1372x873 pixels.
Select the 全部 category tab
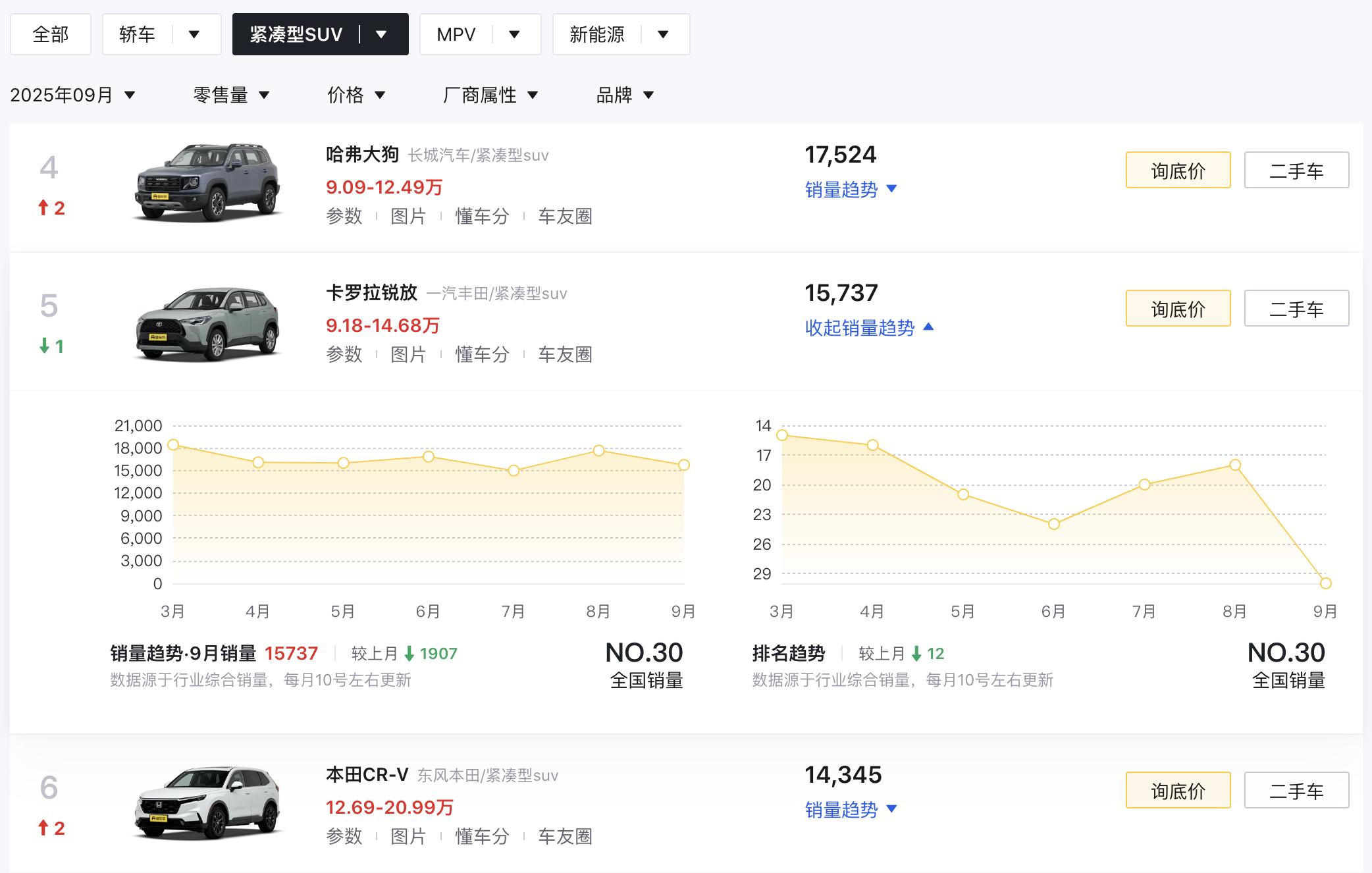coord(51,34)
